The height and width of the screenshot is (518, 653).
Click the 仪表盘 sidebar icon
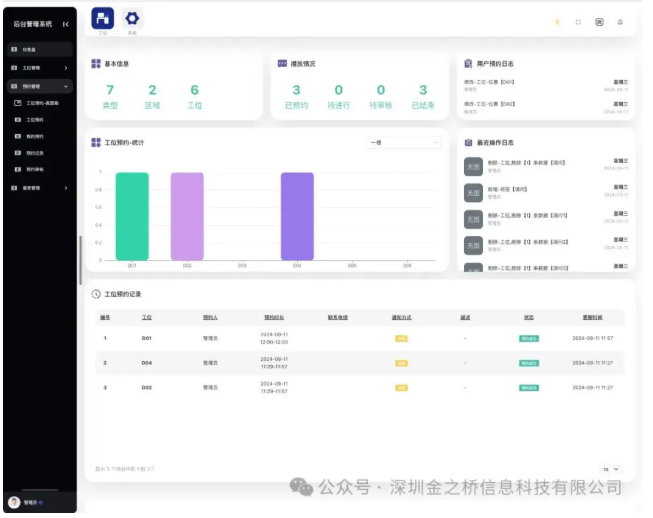coord(14,50)
